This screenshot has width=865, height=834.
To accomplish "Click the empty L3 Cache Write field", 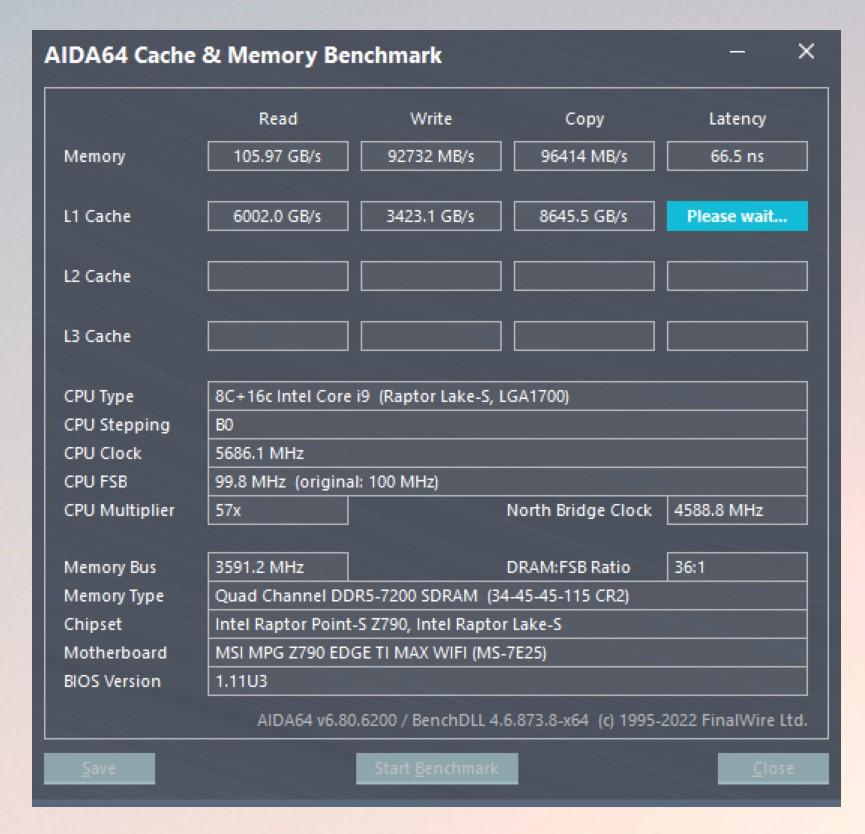I will coord(431,336).
